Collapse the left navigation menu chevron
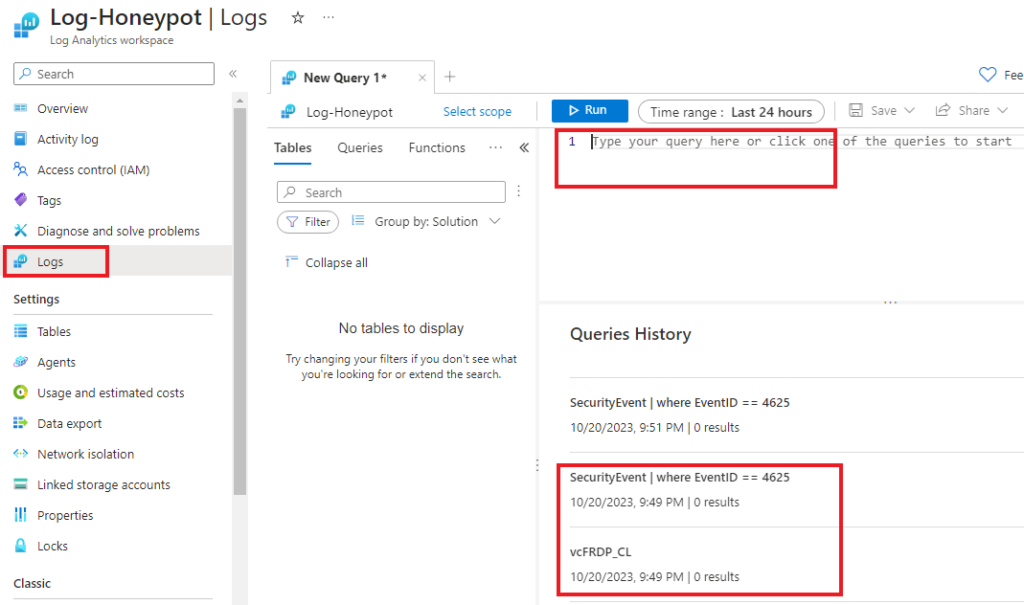1024x605 pixels. [x=232, y=74]
